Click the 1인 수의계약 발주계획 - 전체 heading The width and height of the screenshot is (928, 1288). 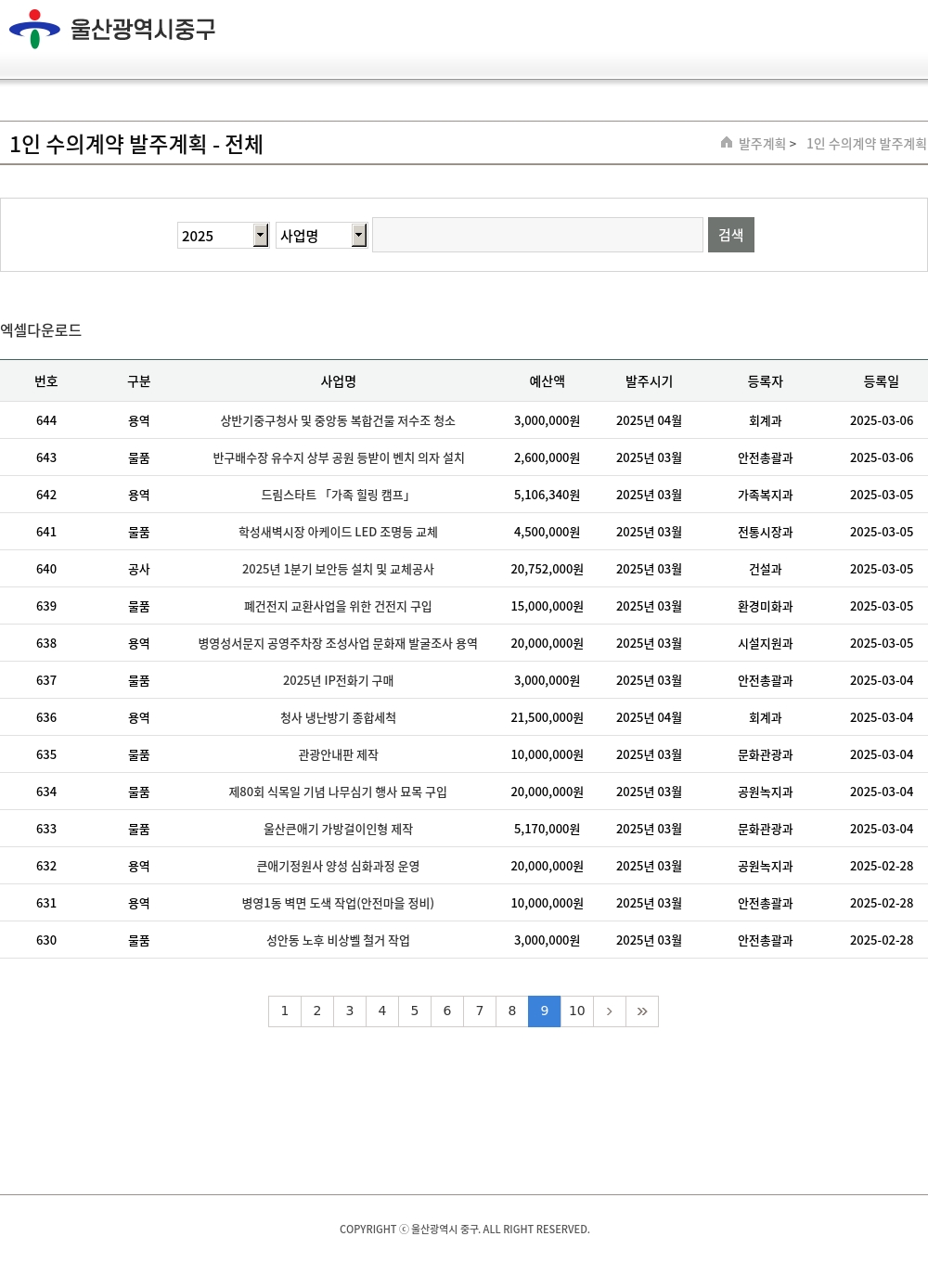pos(136,144)
